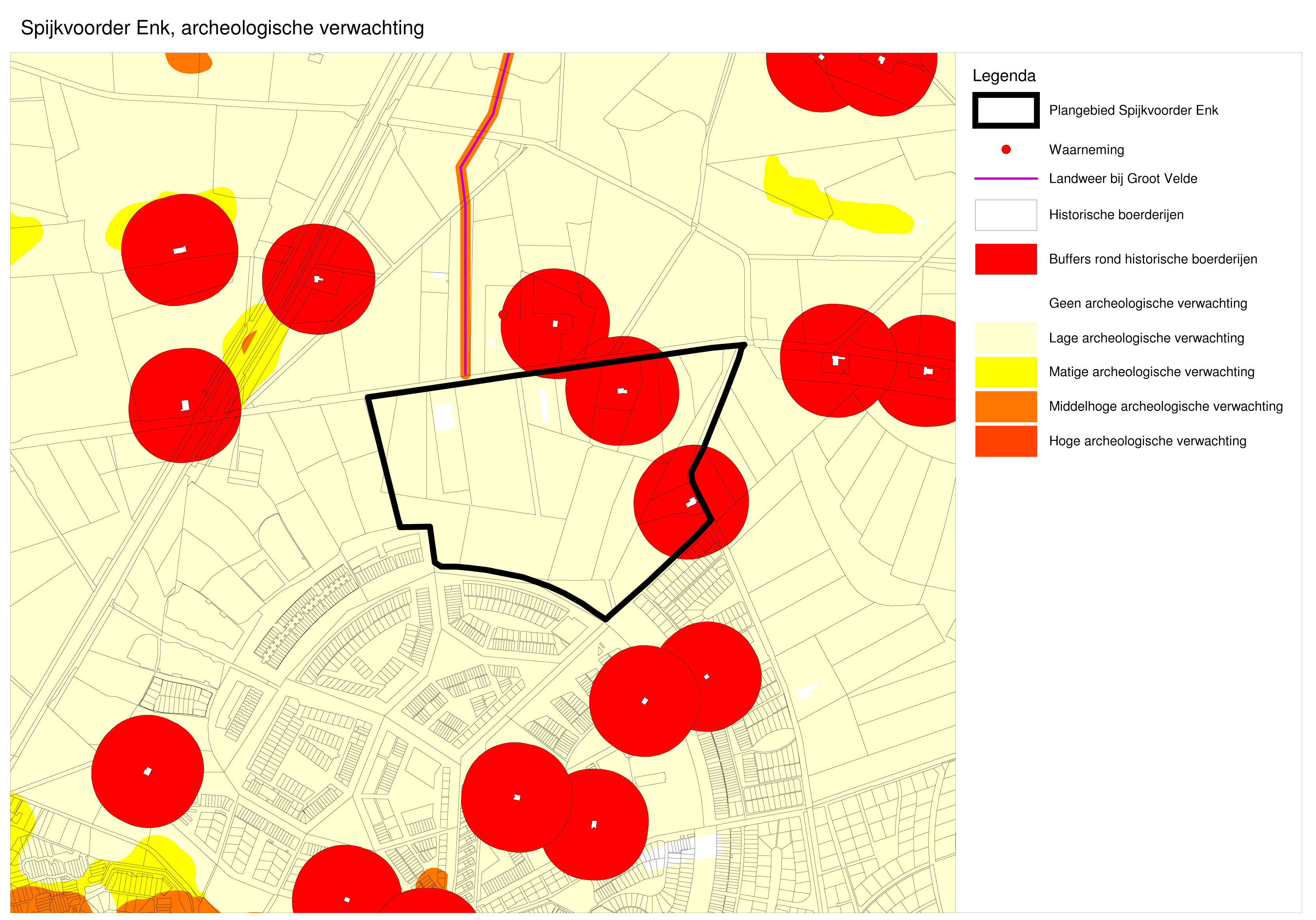Click the red Waarneming dot in legend
The width and height of the screenshot is (1316, 920).
[1006, 150]
